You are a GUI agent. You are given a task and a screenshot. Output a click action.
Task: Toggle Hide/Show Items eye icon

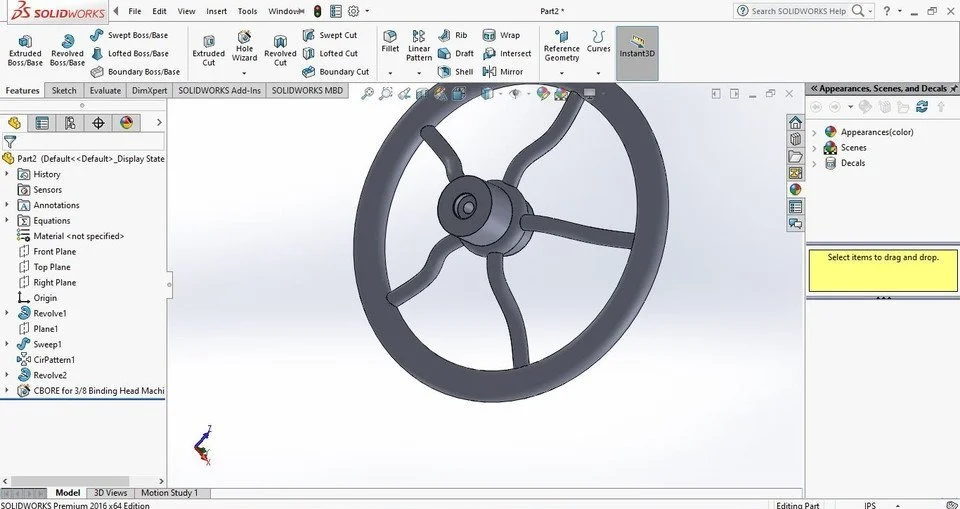click(515, 94)
